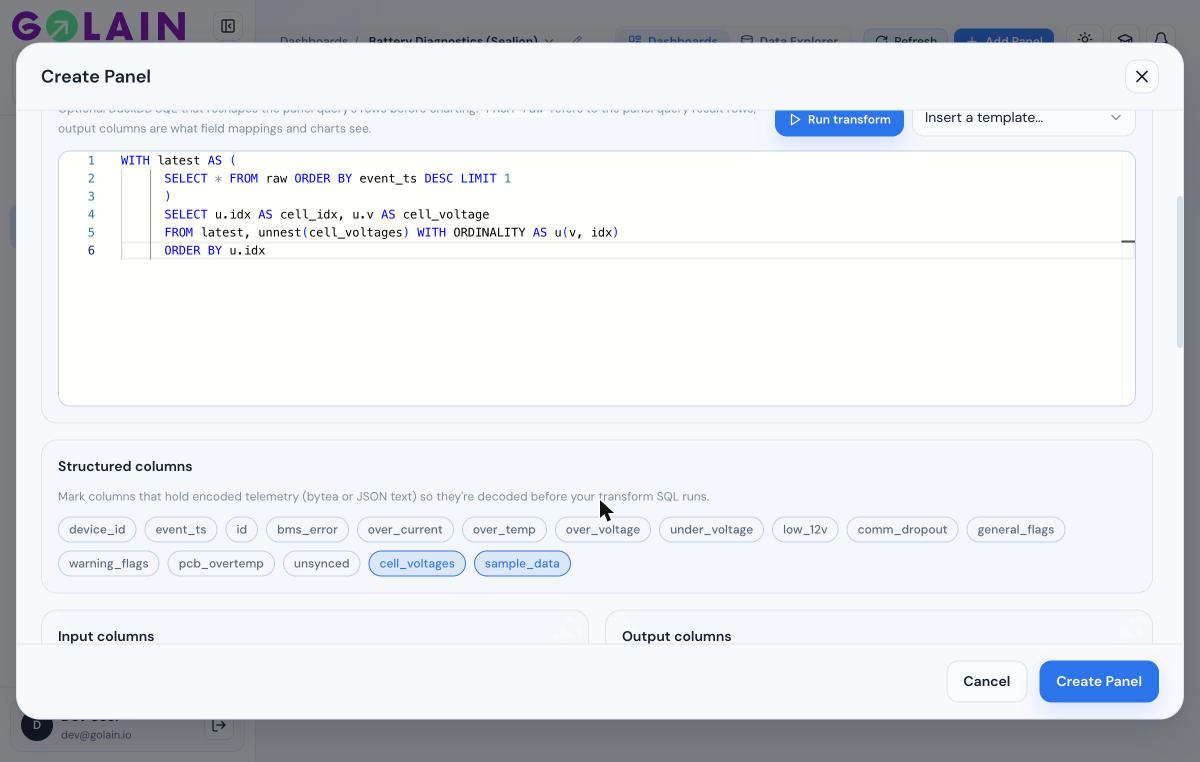This screenshot has width=1200, height=762.
Task: Click the dialog's vertical scrollbar
Action: click(1180, 272)
